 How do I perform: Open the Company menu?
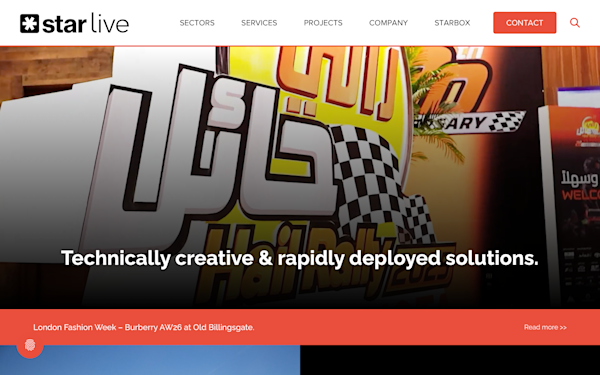(388, 23)
